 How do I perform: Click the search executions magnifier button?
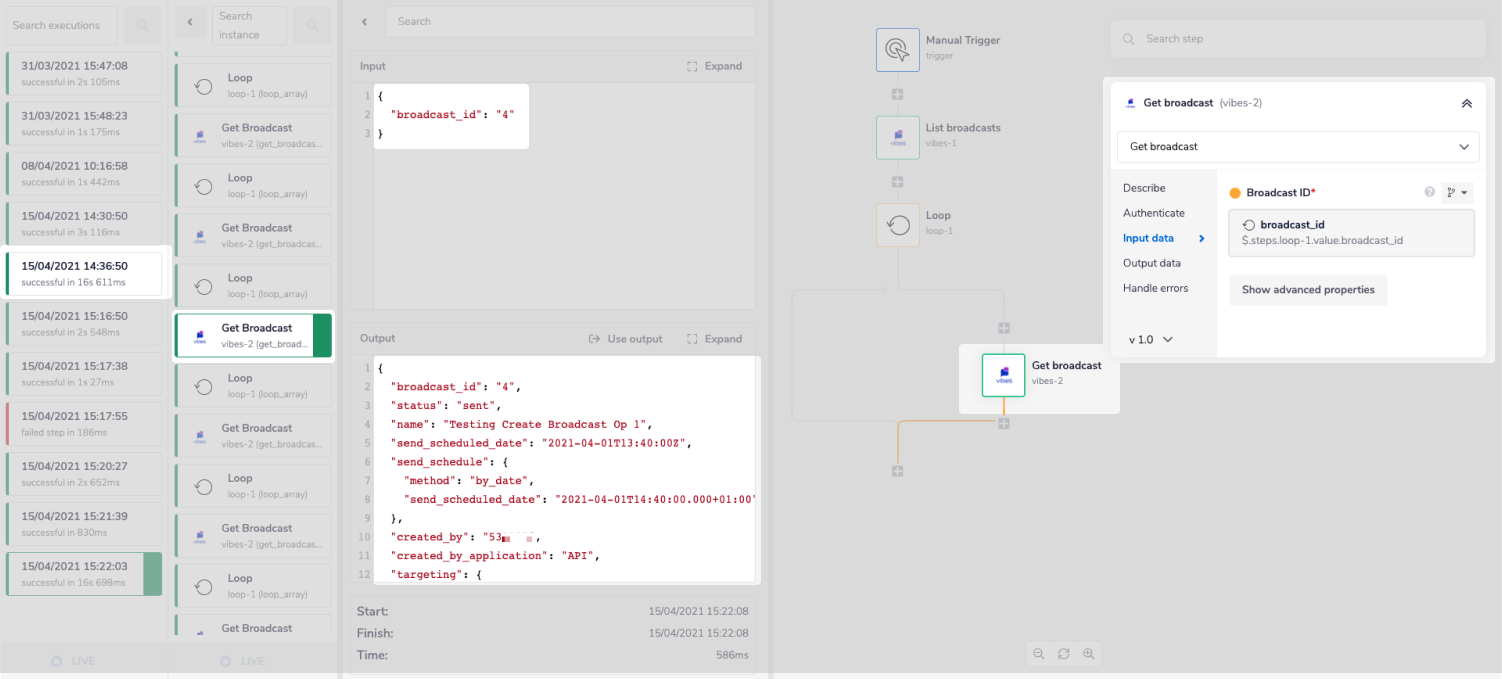(144, 25)
